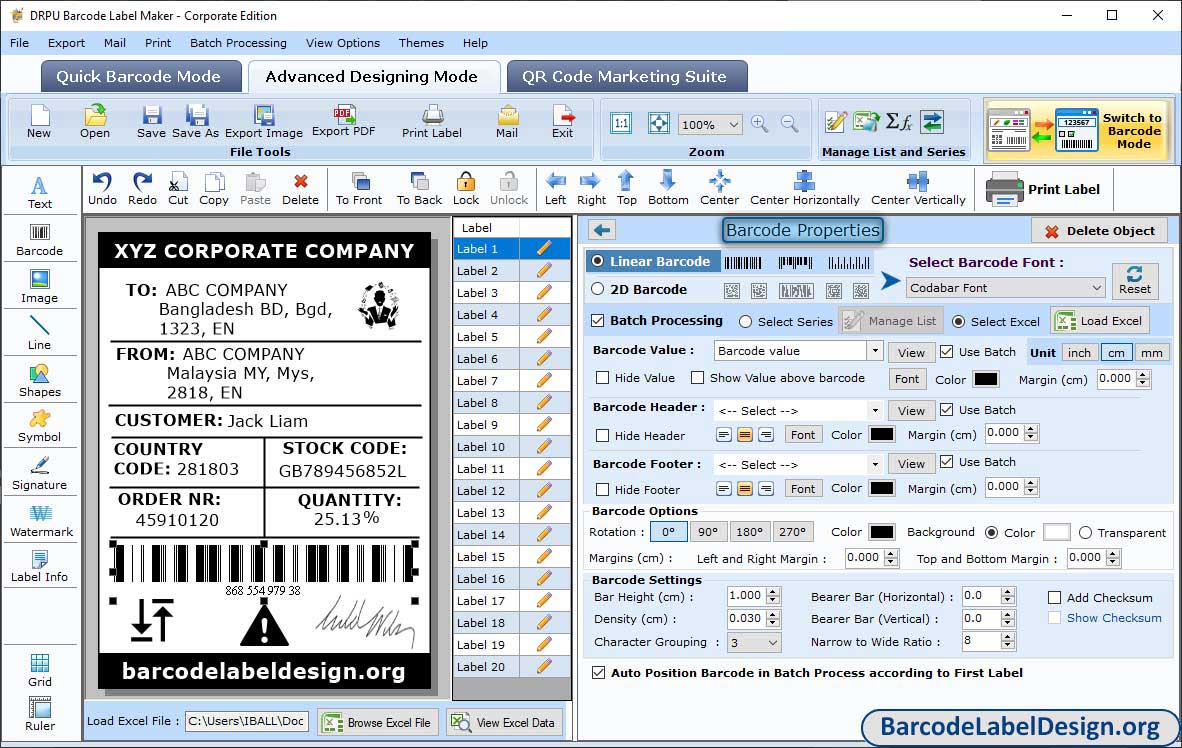The image size is (1182, 748).
Task: Select the Barcode tool in sidebar
Action: click(39, 240)
